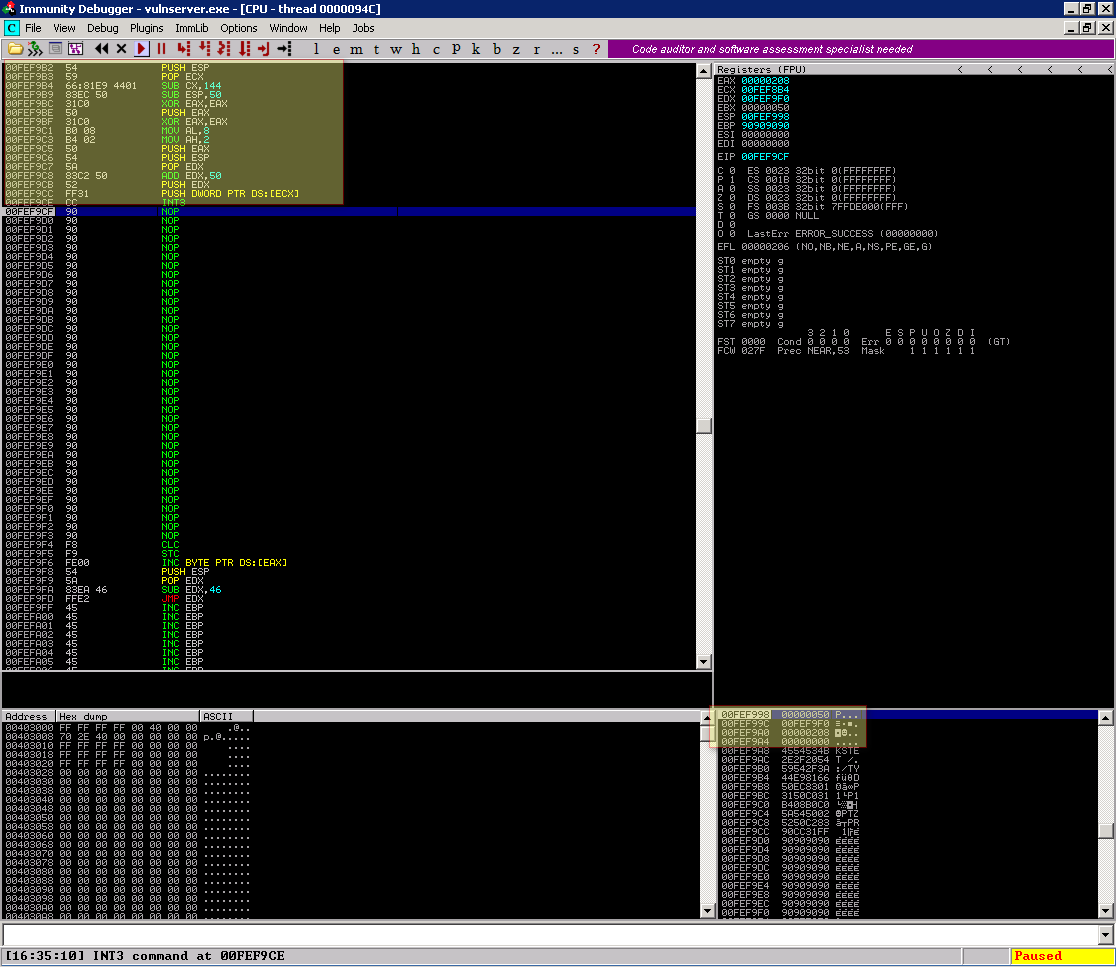Open the command bar history dropdown

tap(1105, 934)
